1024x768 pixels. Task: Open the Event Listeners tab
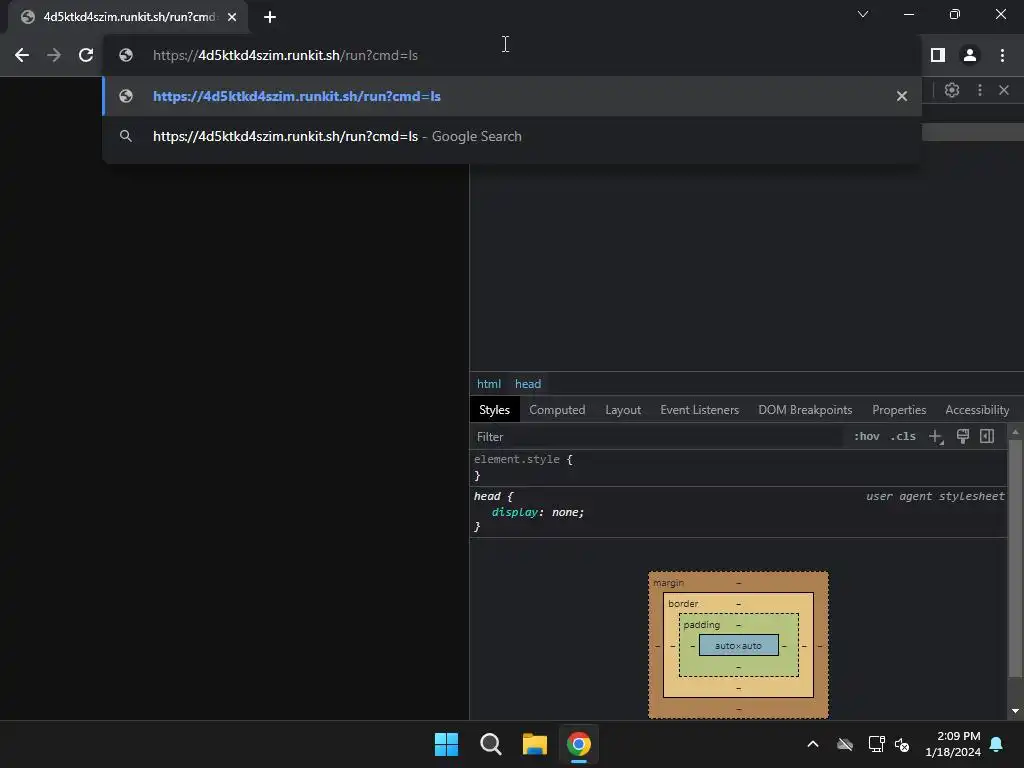click(699, 410)
